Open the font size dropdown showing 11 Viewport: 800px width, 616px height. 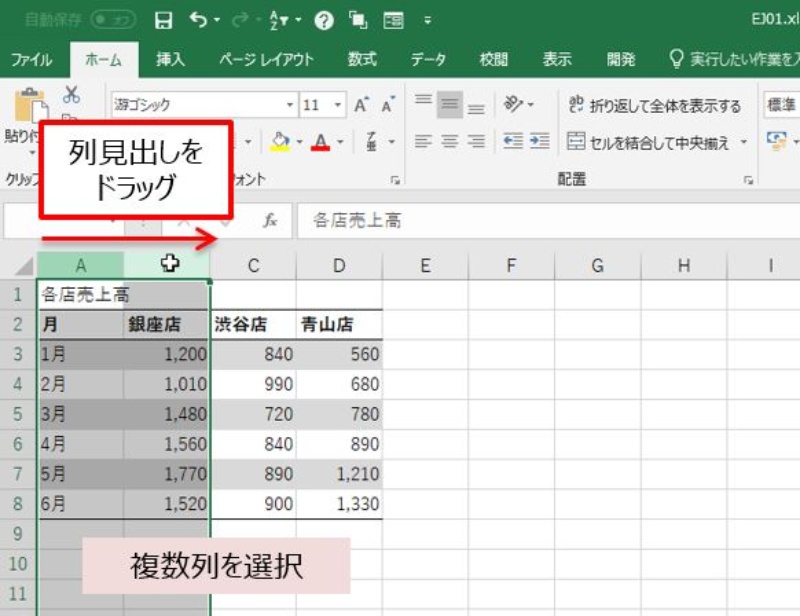(338, 106)
